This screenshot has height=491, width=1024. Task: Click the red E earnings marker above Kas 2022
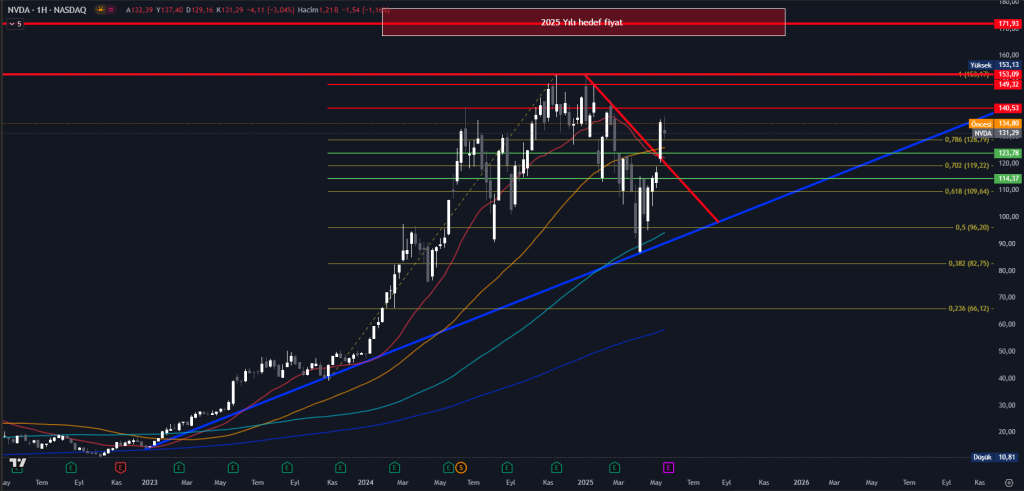point(120,467)
